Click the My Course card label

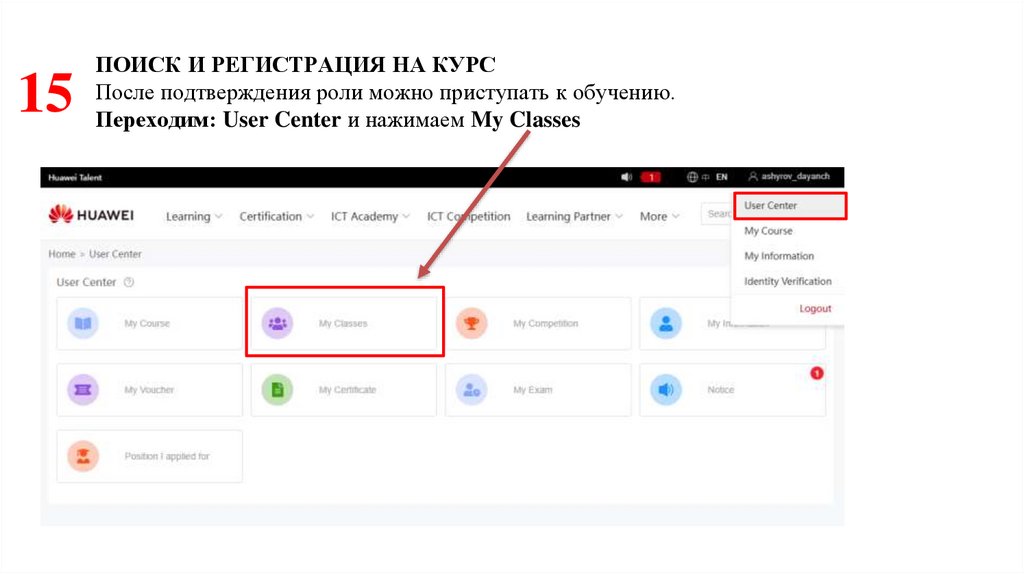147,323
